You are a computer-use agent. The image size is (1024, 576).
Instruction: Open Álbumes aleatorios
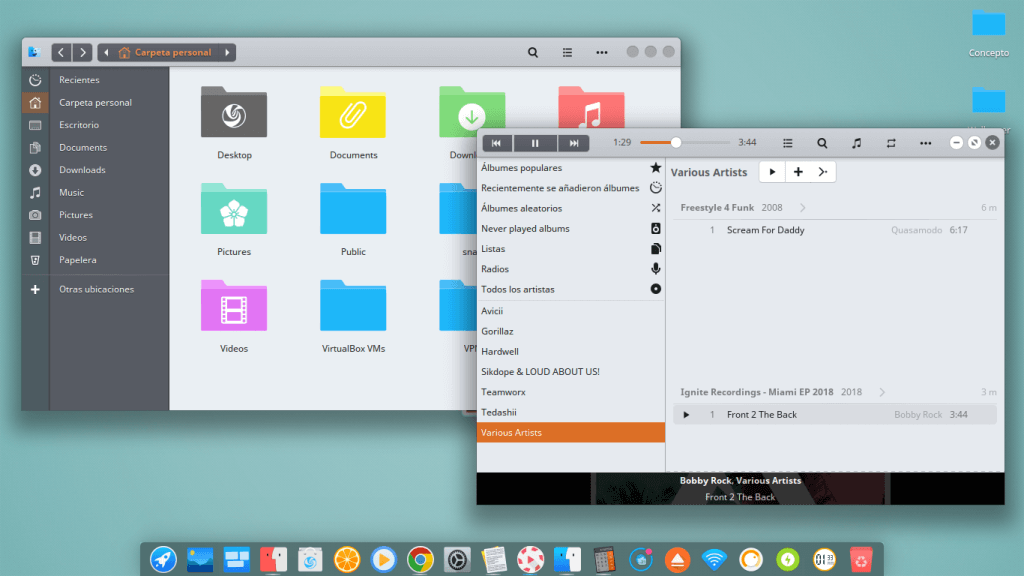tap(571, 208)
